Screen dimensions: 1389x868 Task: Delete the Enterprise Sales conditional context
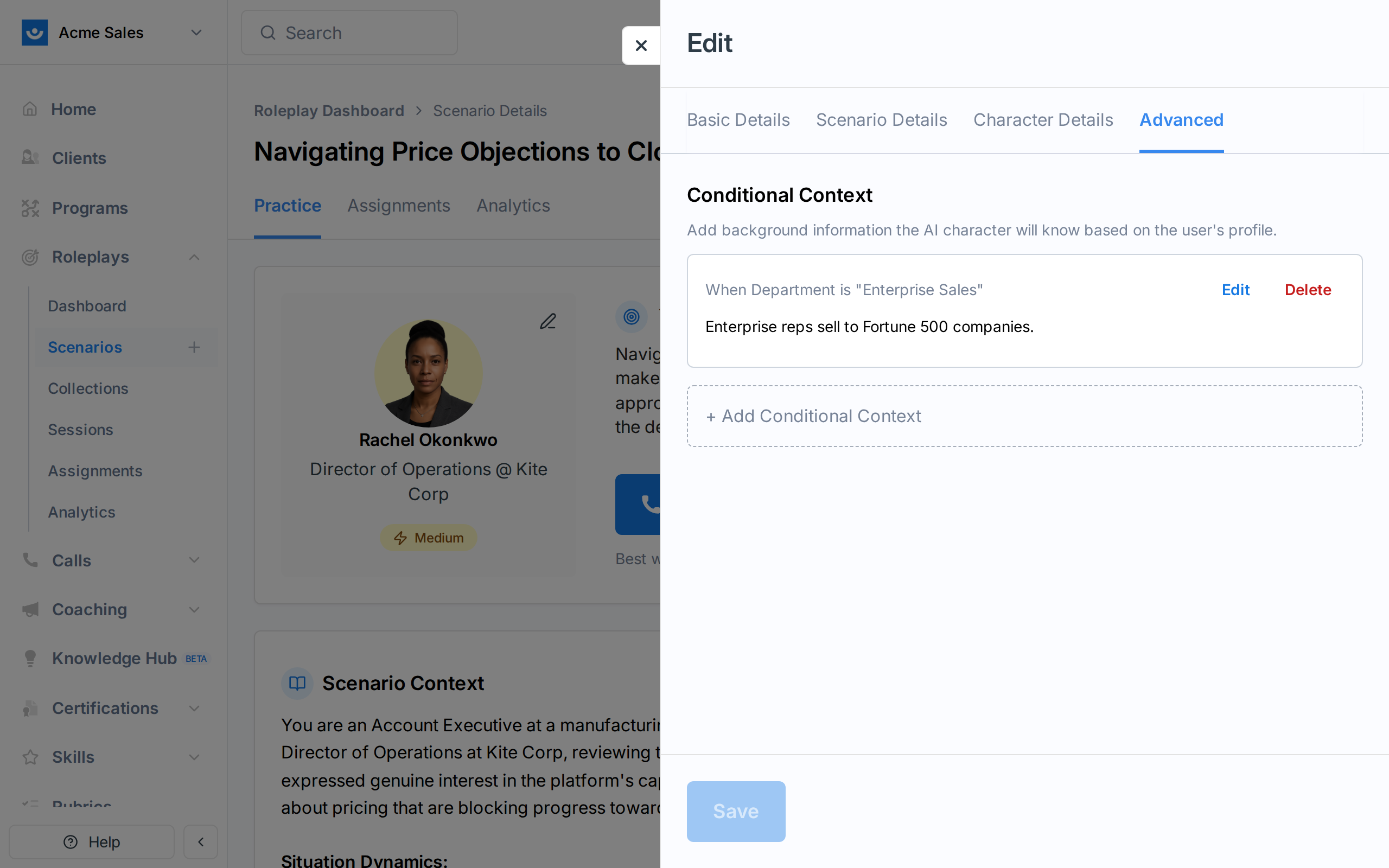pos(1308,290)
